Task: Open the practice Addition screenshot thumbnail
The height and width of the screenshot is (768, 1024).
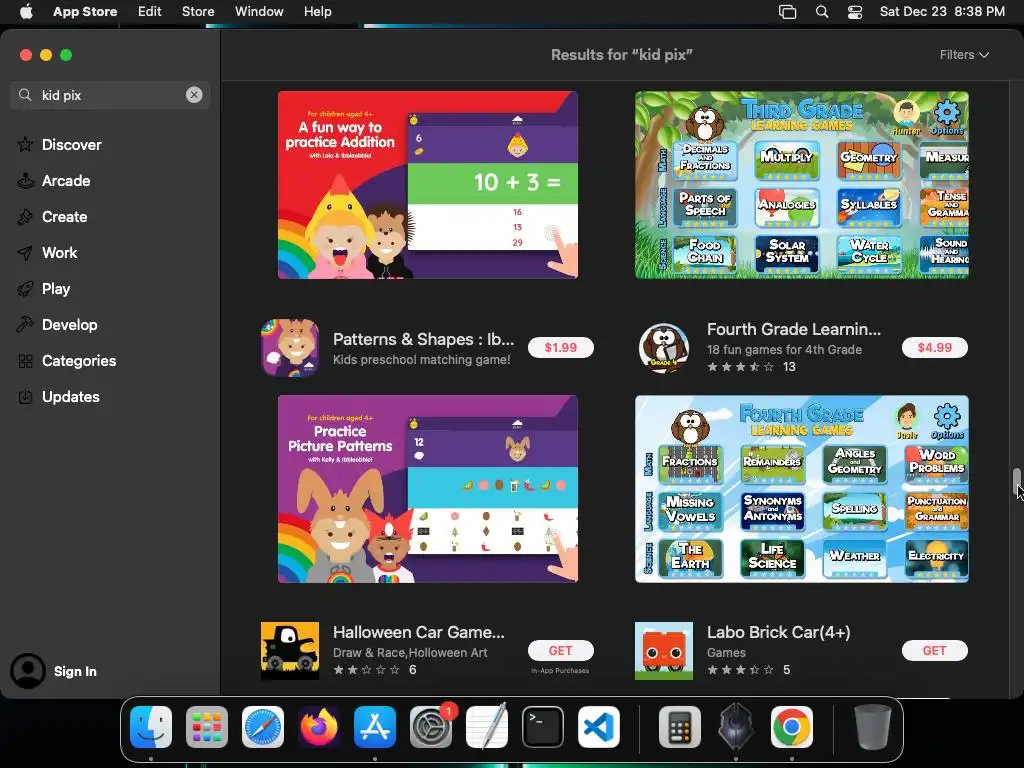Action: pos(428,185)
